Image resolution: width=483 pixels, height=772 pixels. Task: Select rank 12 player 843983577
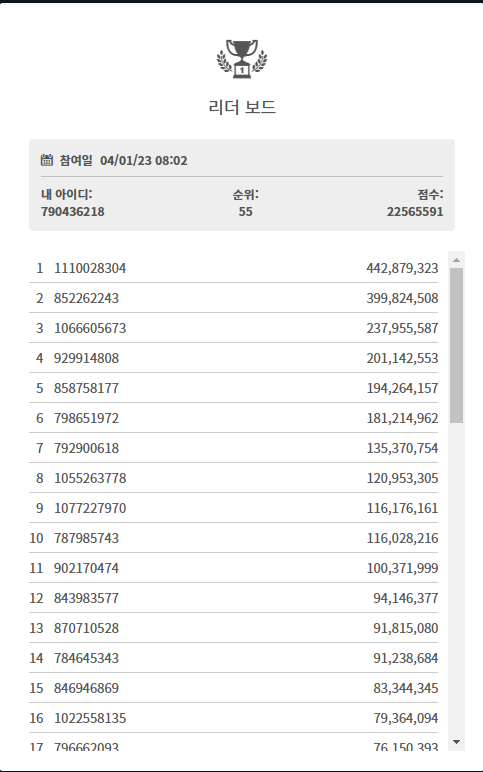[87, 599]
